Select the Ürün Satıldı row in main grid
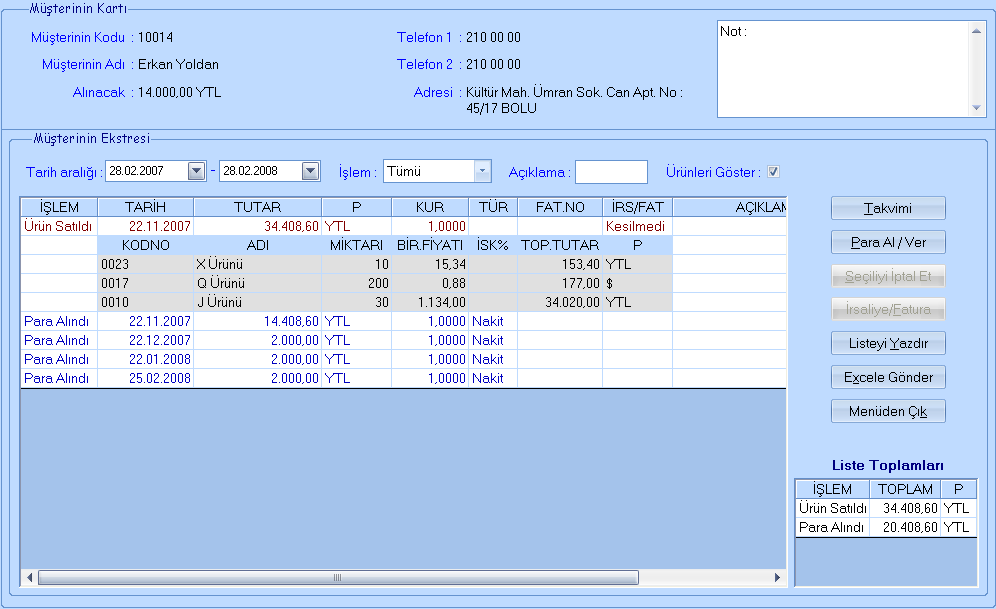The height and width of the screenshot is (609, 996). pyautogui.click(x=403, y=226)
